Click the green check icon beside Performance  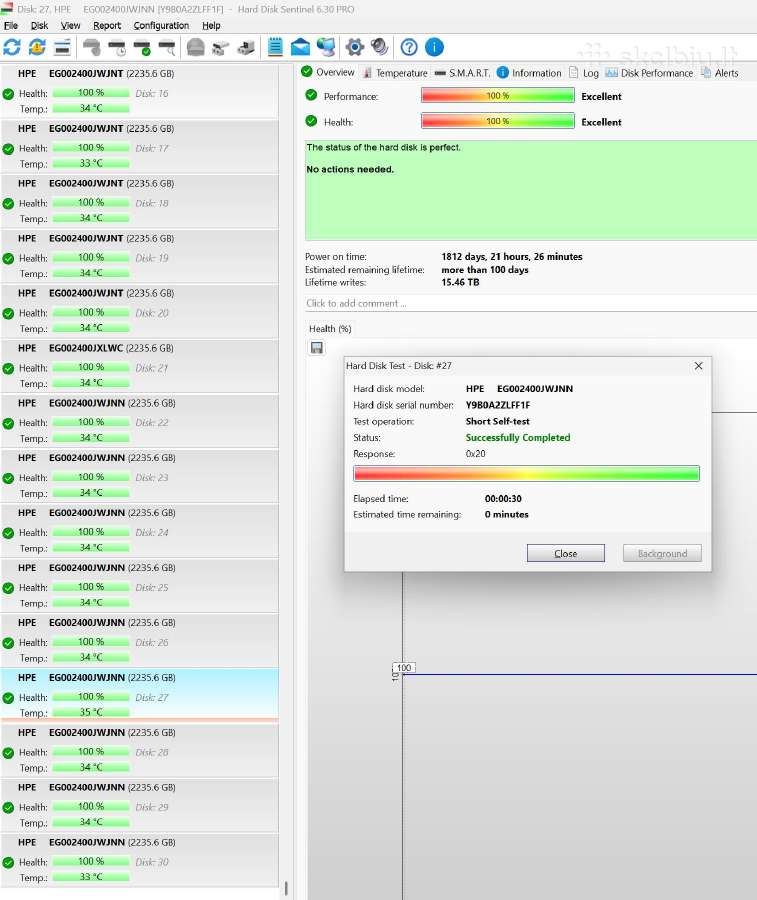point(312,95)
